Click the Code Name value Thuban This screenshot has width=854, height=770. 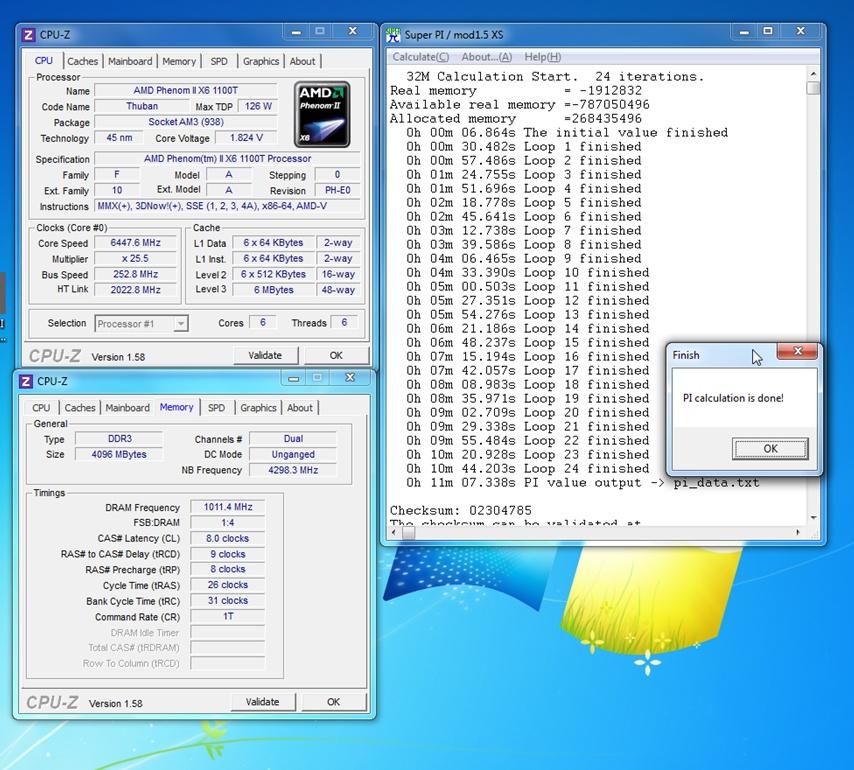pos(142,106)
